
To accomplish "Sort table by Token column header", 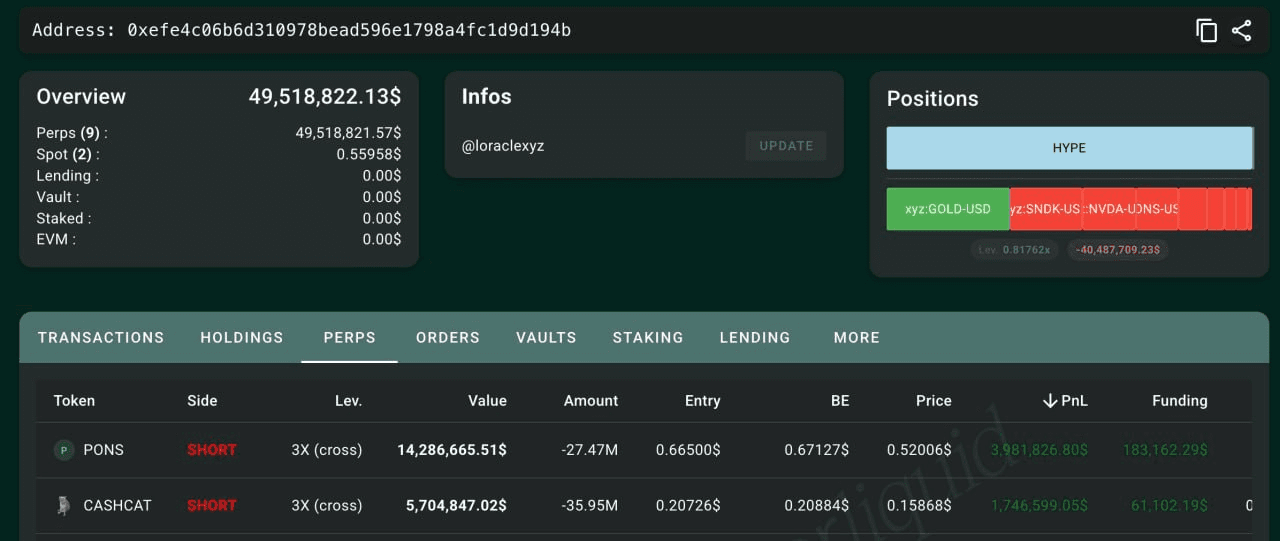I will 74,401.
